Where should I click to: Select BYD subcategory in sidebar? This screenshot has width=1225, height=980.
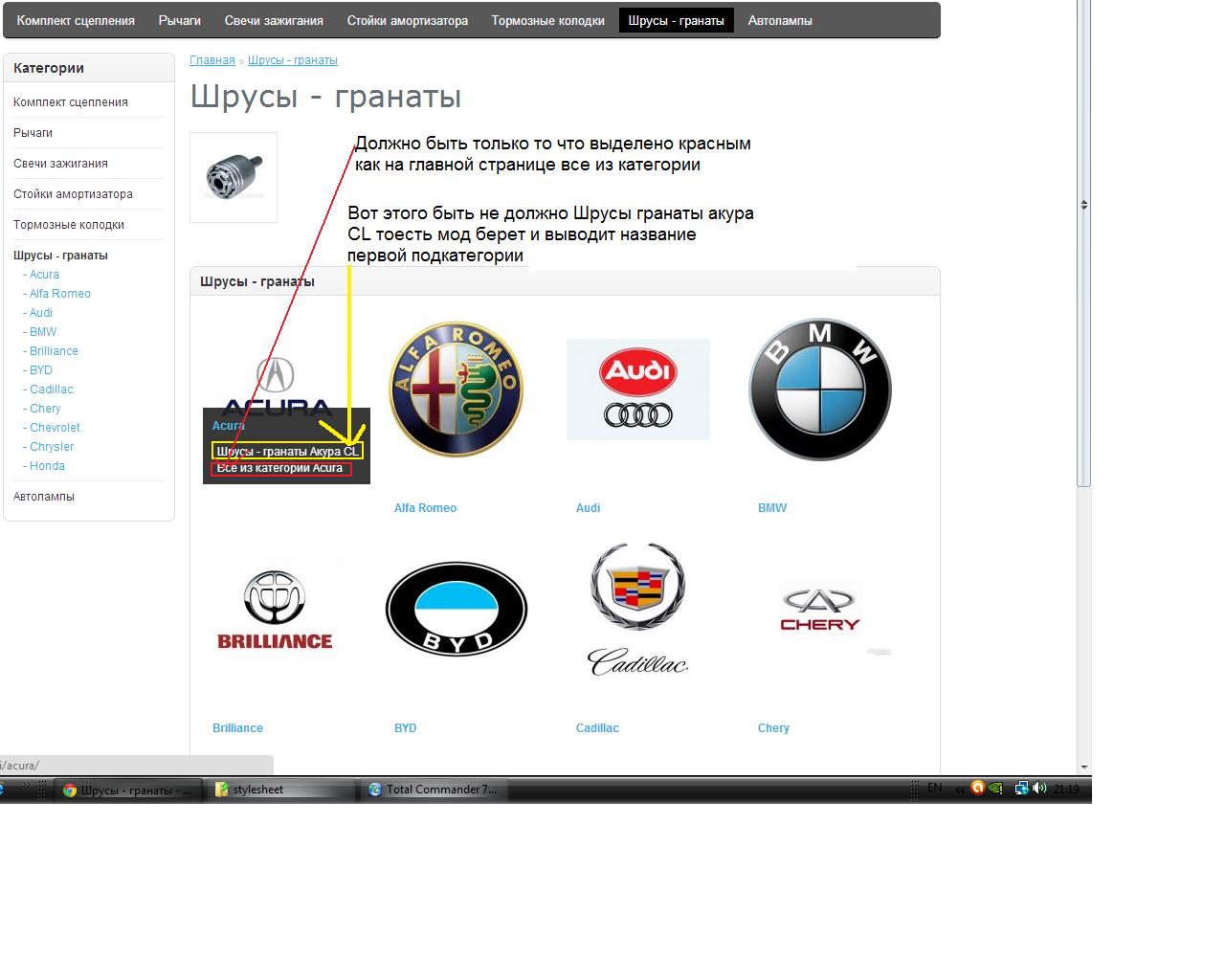coord(40,370)
